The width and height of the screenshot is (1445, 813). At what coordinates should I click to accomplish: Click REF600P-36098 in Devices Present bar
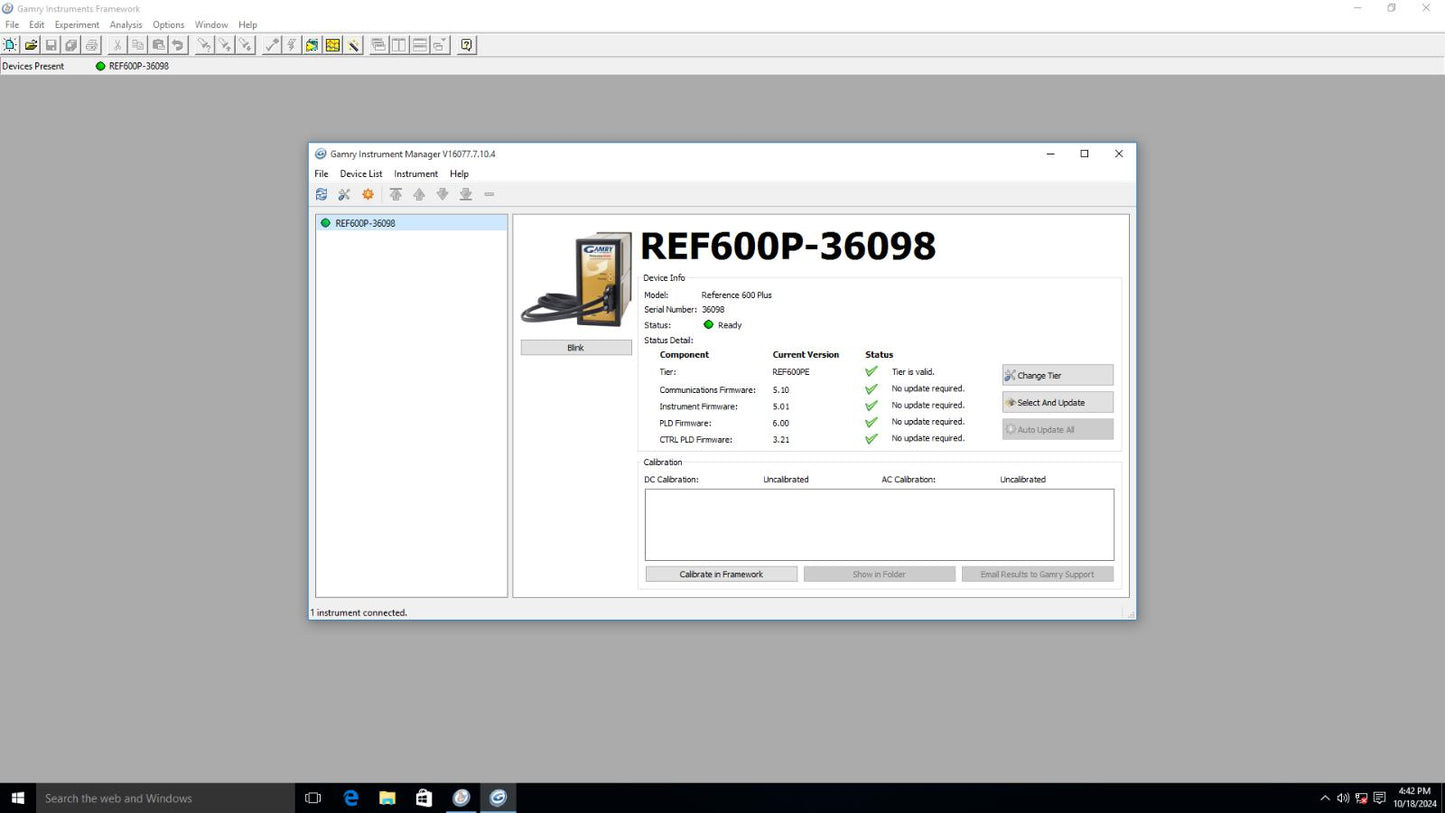pyautogui.click(x=132, y=66)
